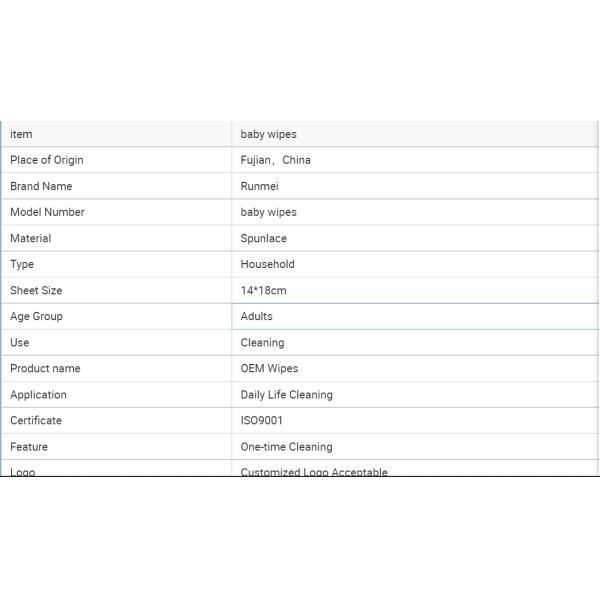Click the 'item' label cell
Viewport: 600px width, 600px height.
(22, 134)
